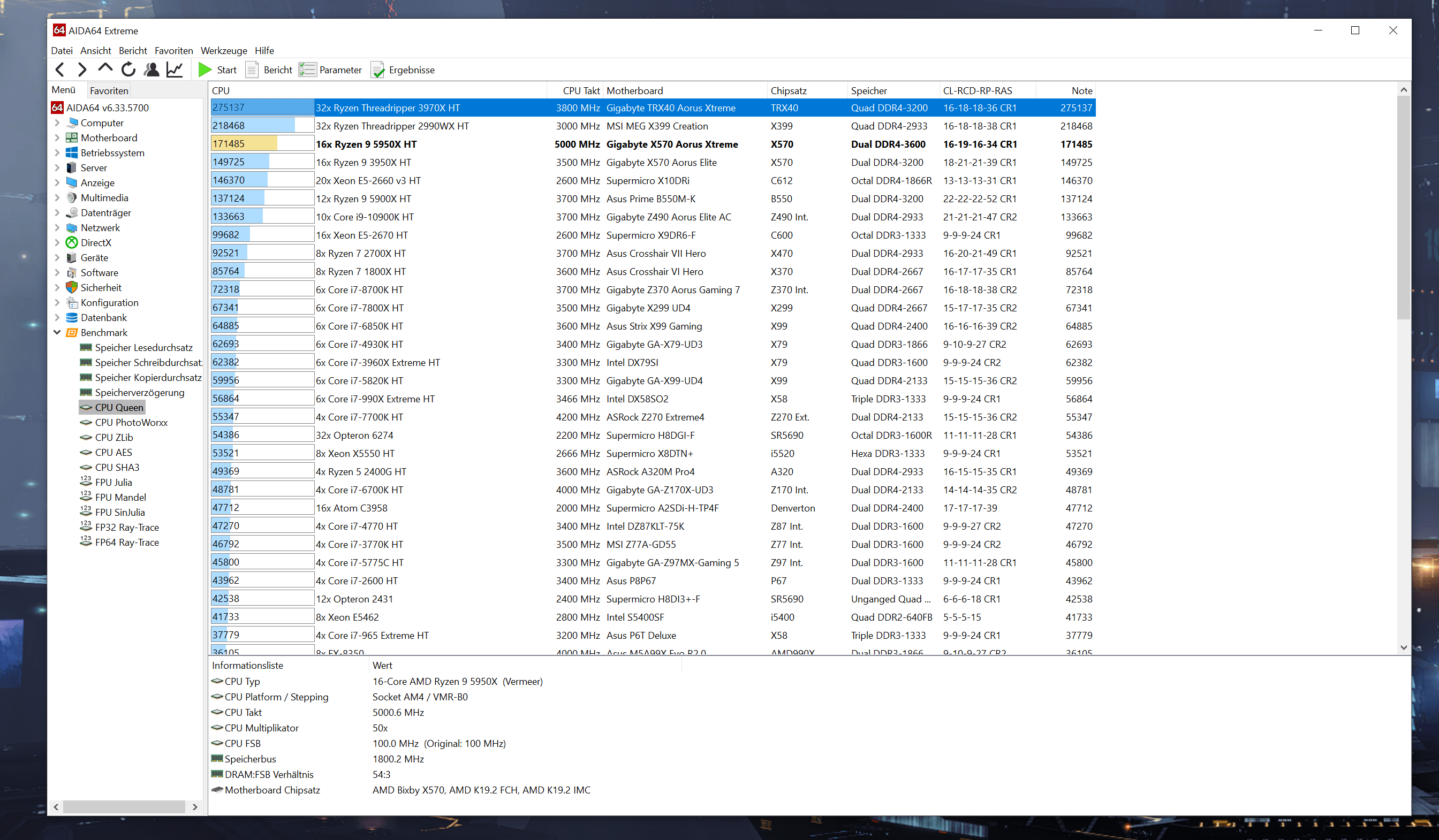1439x840 pixels.
Task: Select Speicher Schreibdurchsatz benchmark
Action: click(141, 362)
